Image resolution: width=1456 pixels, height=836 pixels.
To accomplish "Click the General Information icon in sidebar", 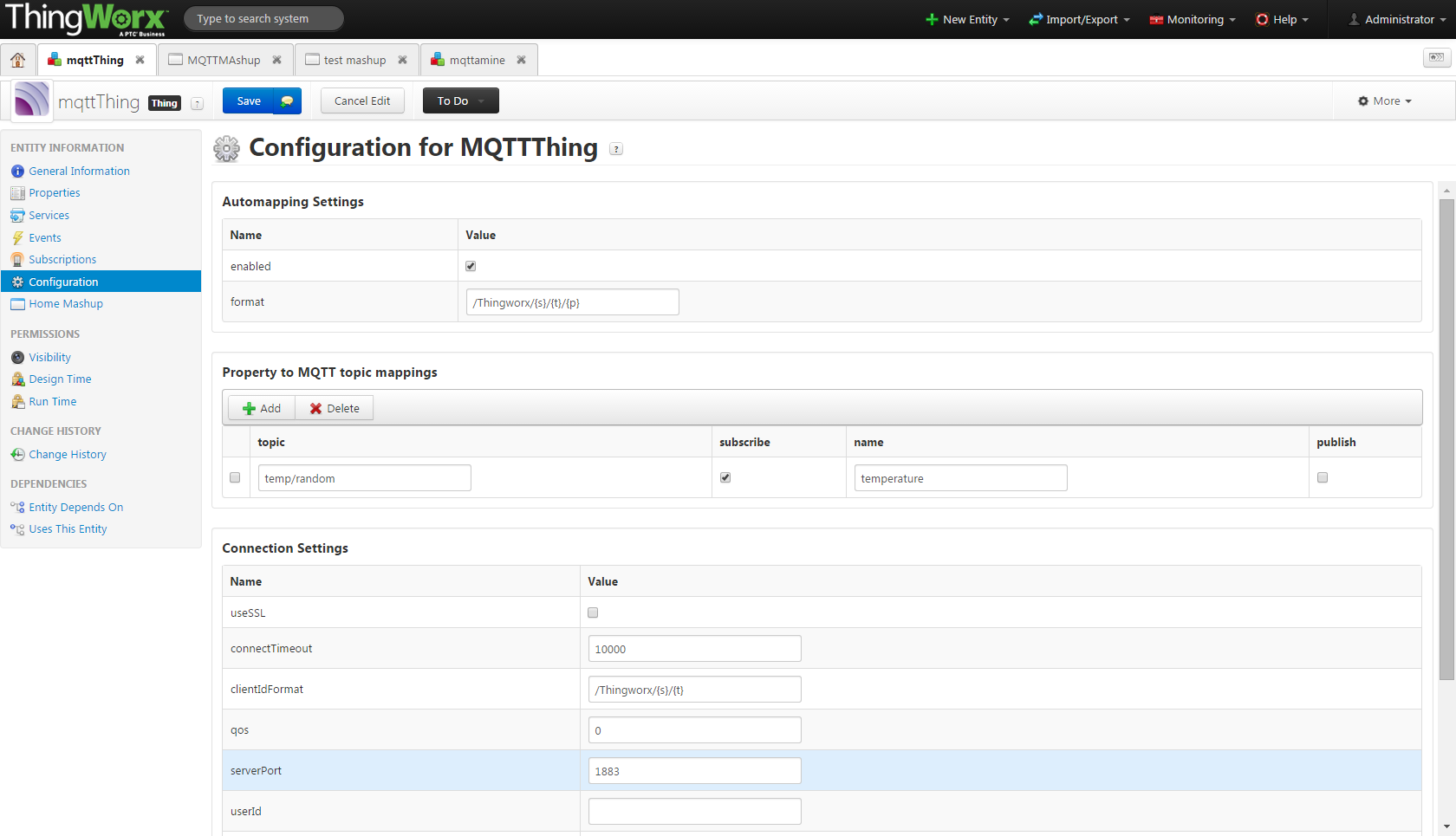I will [x=17, y=172].
